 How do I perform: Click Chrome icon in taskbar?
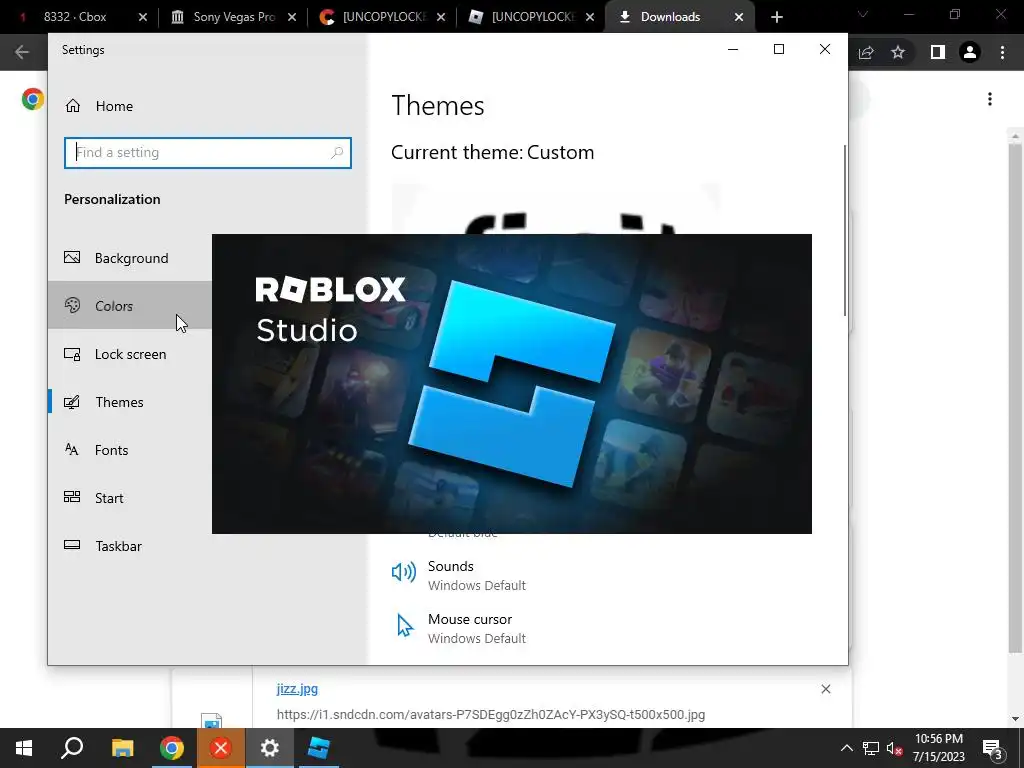172,748
